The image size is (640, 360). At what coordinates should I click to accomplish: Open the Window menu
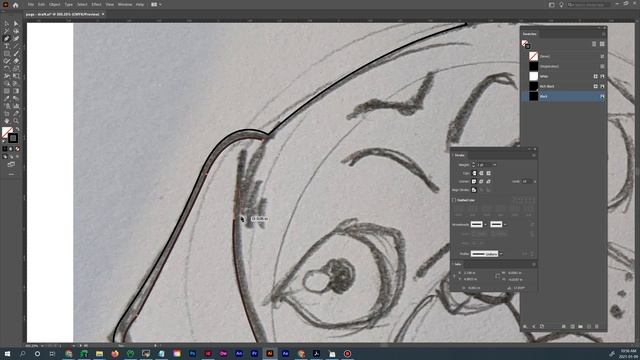tap(125, 4)
